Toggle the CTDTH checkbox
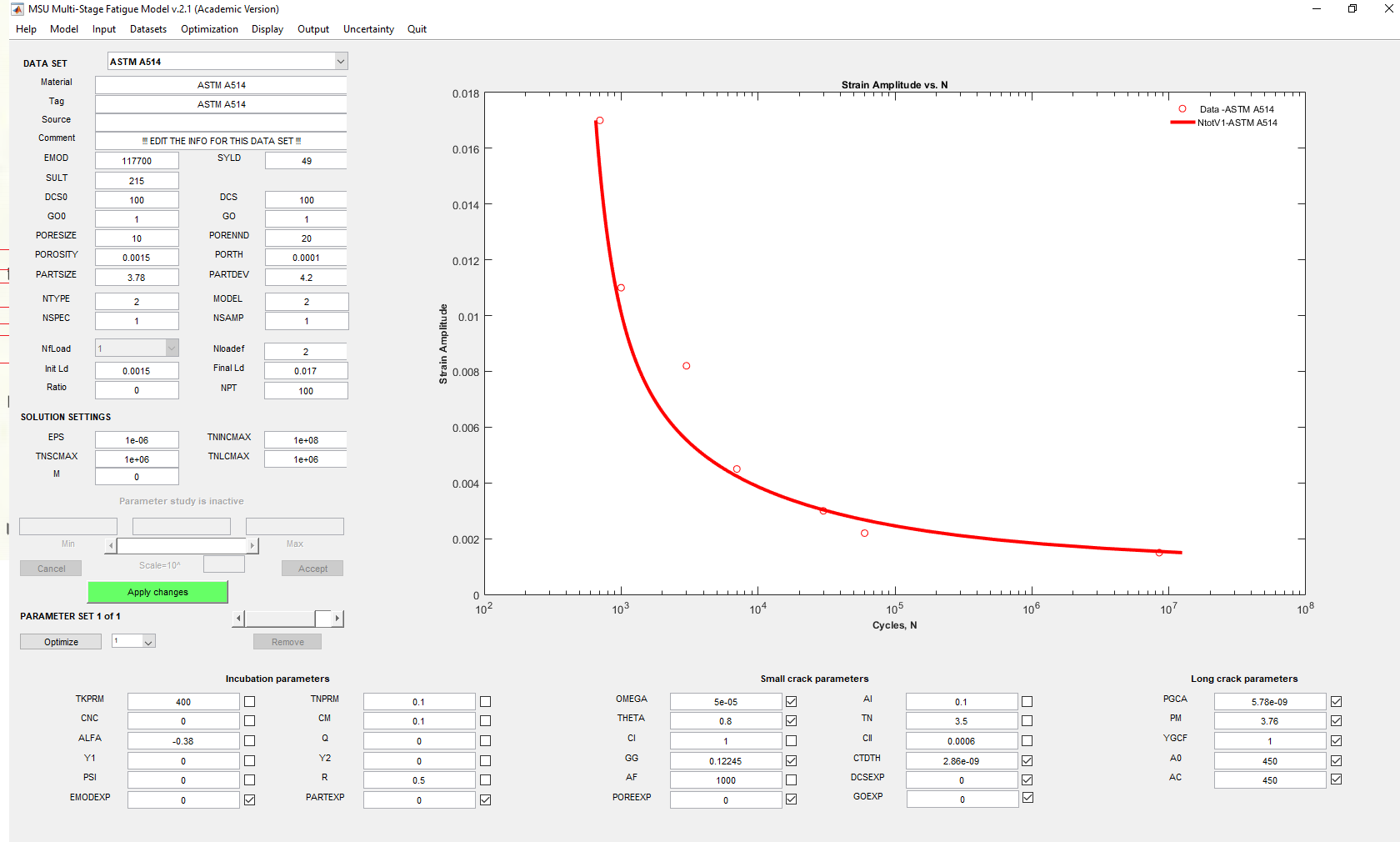 point(1027,760)
